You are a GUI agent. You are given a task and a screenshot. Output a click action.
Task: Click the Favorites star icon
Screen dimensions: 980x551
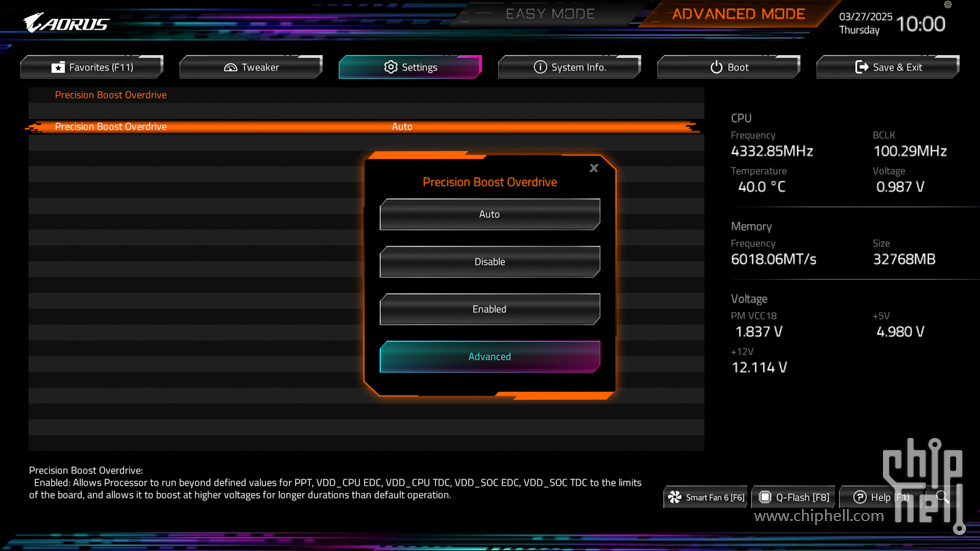58,67
